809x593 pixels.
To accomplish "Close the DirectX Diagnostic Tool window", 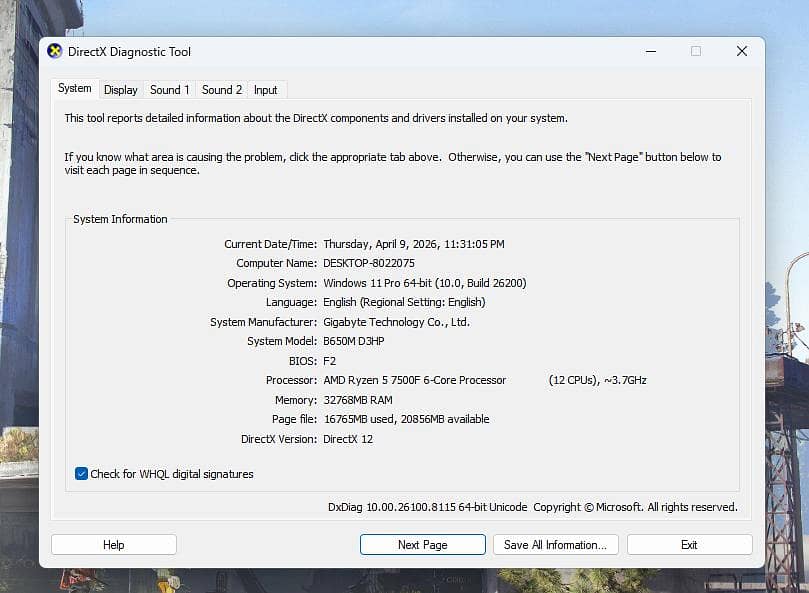I will point(742,51).
